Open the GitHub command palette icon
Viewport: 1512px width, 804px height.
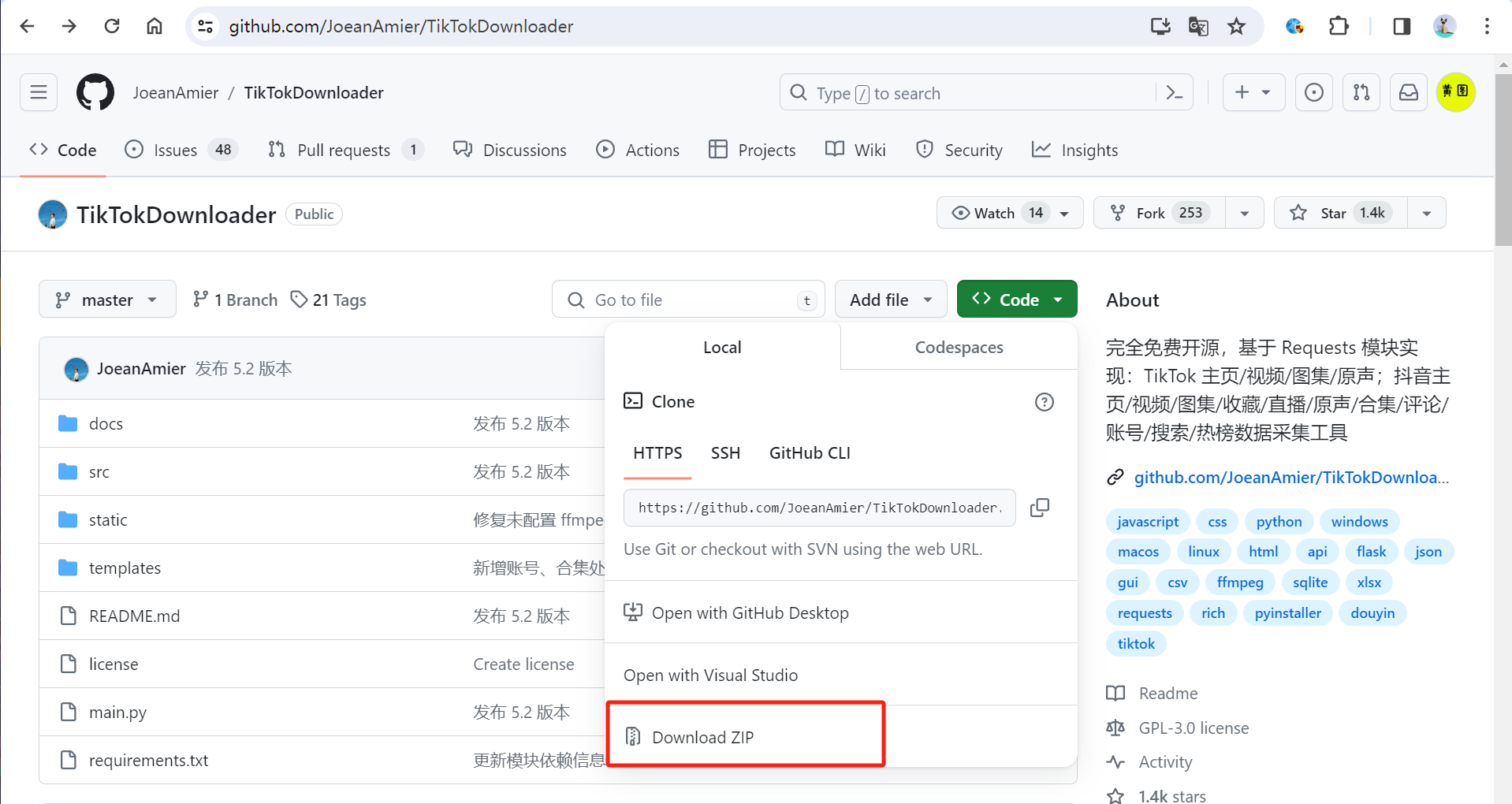coord(1174,93)
